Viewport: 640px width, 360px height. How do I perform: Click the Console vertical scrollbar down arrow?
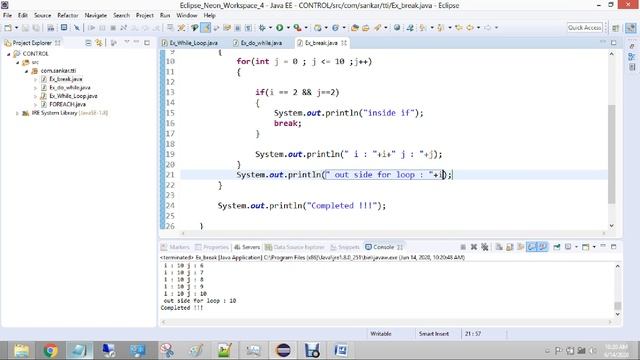tap(617, 314)
